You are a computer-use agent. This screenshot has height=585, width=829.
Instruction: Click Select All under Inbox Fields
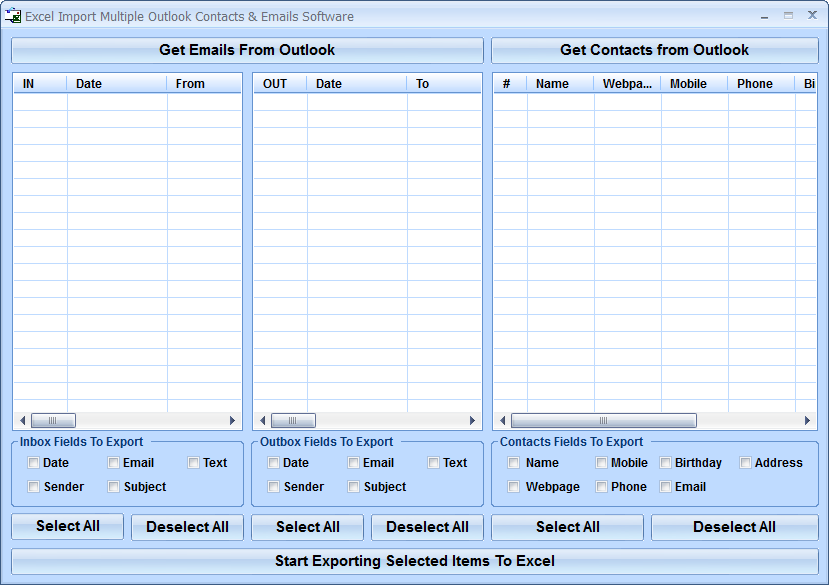(x=67, y=527)
